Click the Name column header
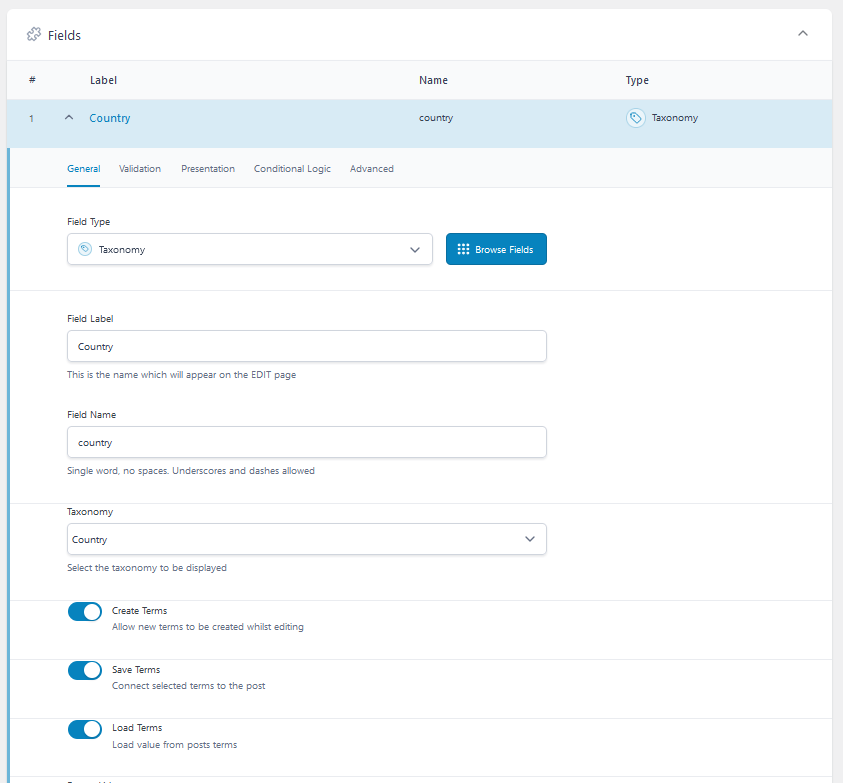 [433, 80]
